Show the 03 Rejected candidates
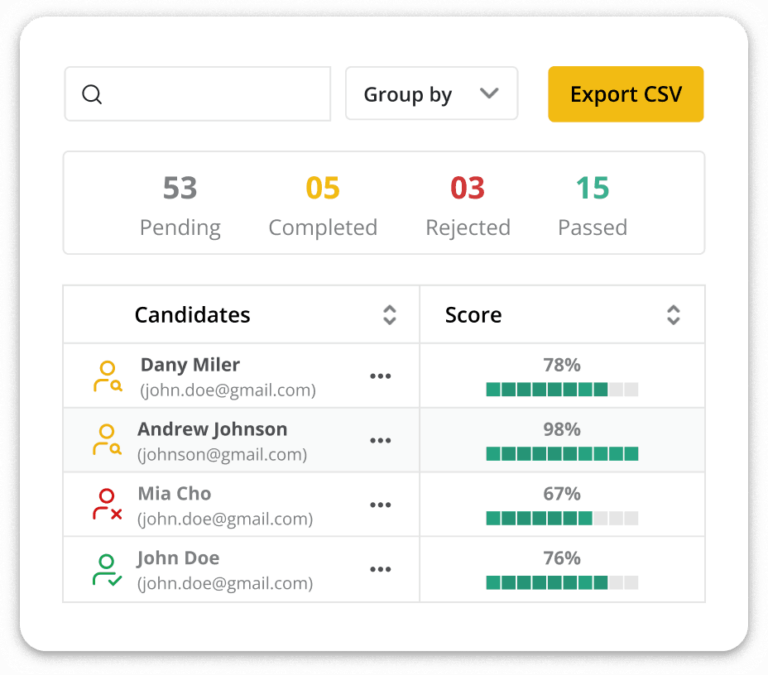Image resolution: width=768 pixels, height=675 pixels. pyautogui.click(x=468, y=205)
